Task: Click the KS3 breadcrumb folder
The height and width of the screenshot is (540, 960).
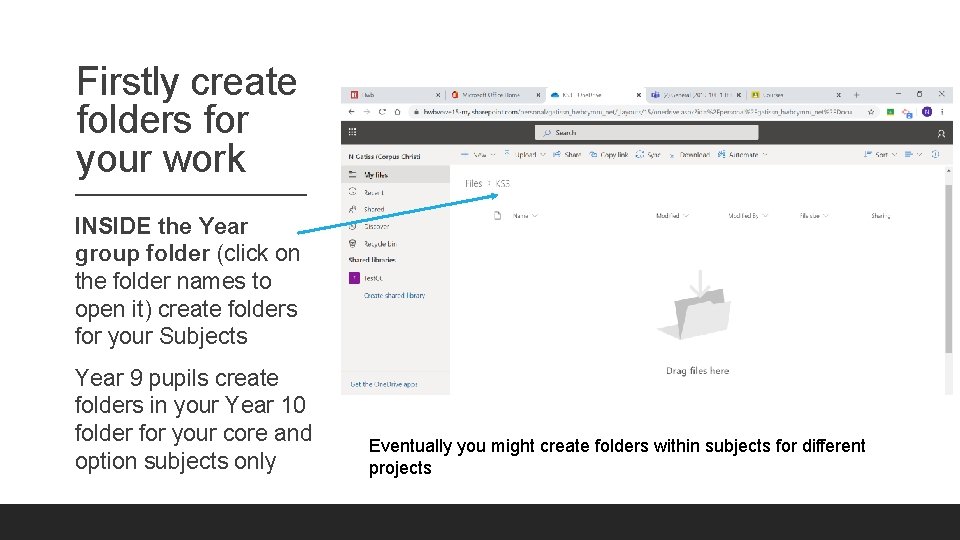Action: [503, 184]
